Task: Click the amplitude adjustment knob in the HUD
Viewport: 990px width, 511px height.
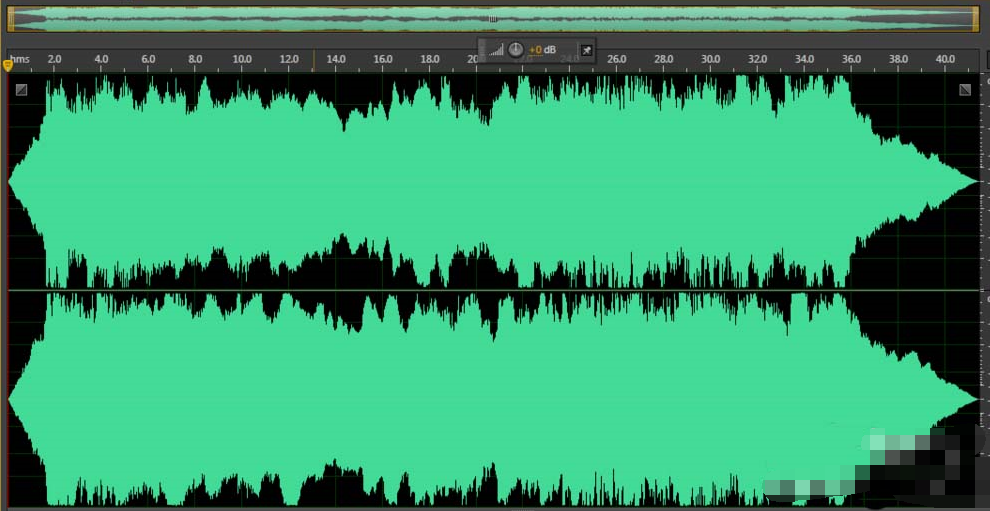Action: 516,49
